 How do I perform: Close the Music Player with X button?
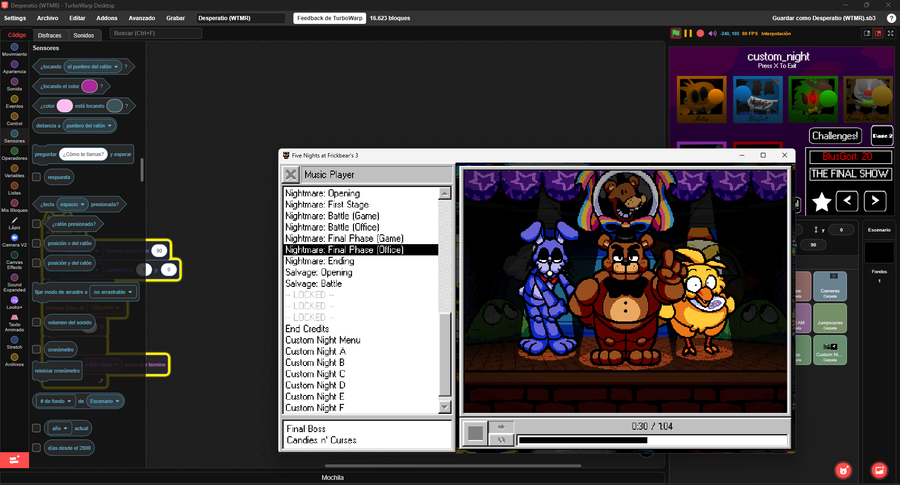pyautogui.click(x=290, y=174)
